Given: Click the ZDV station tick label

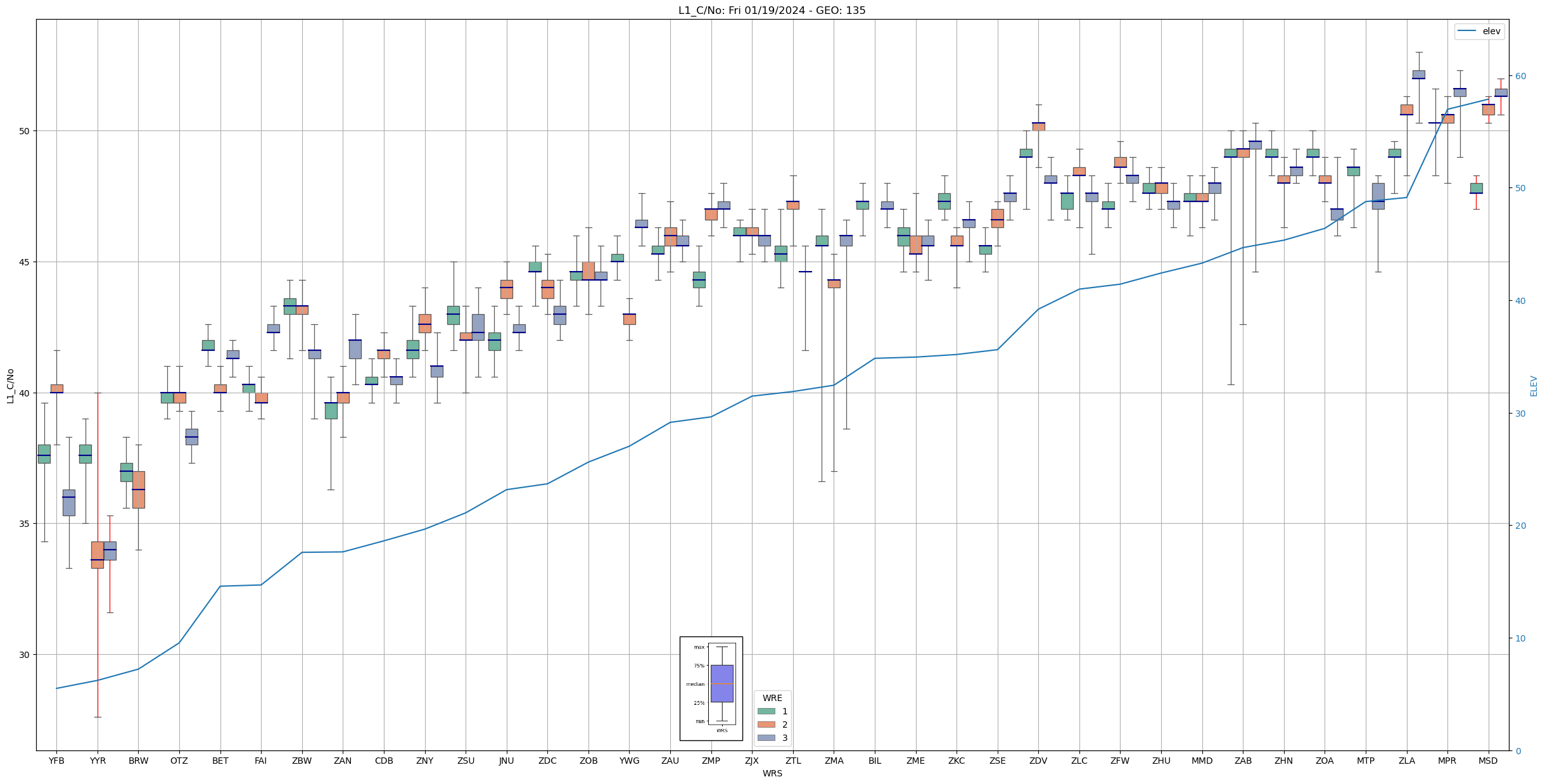Looking at the screenshot, I should pyautogui.click(x=1038, y=761).
